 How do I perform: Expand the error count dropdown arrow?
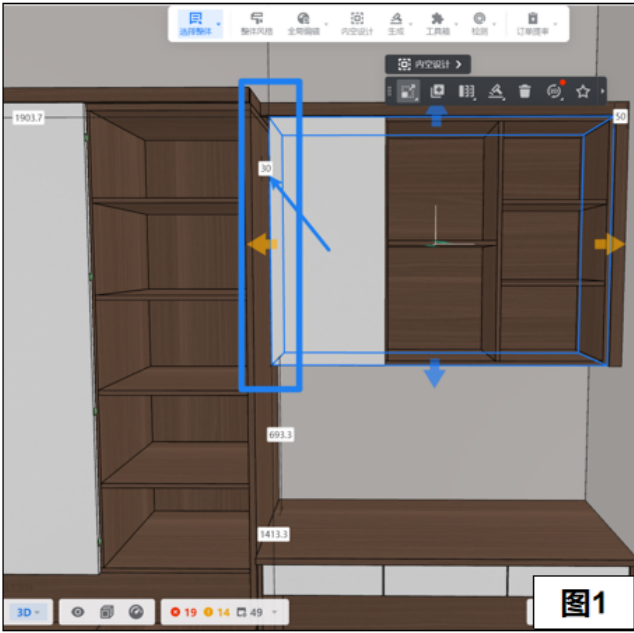275,611
